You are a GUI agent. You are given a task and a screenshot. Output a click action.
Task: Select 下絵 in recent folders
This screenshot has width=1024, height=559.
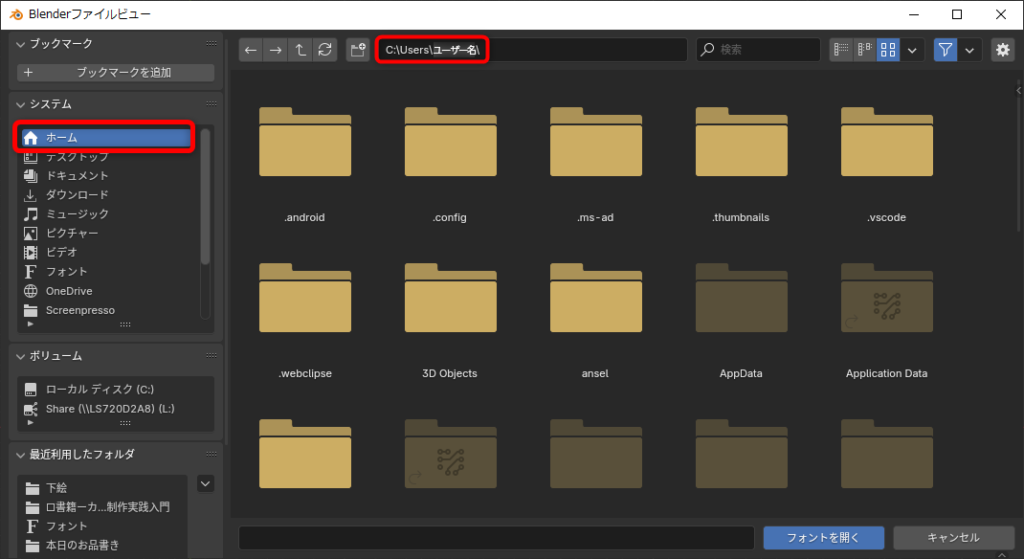[57, 488]
